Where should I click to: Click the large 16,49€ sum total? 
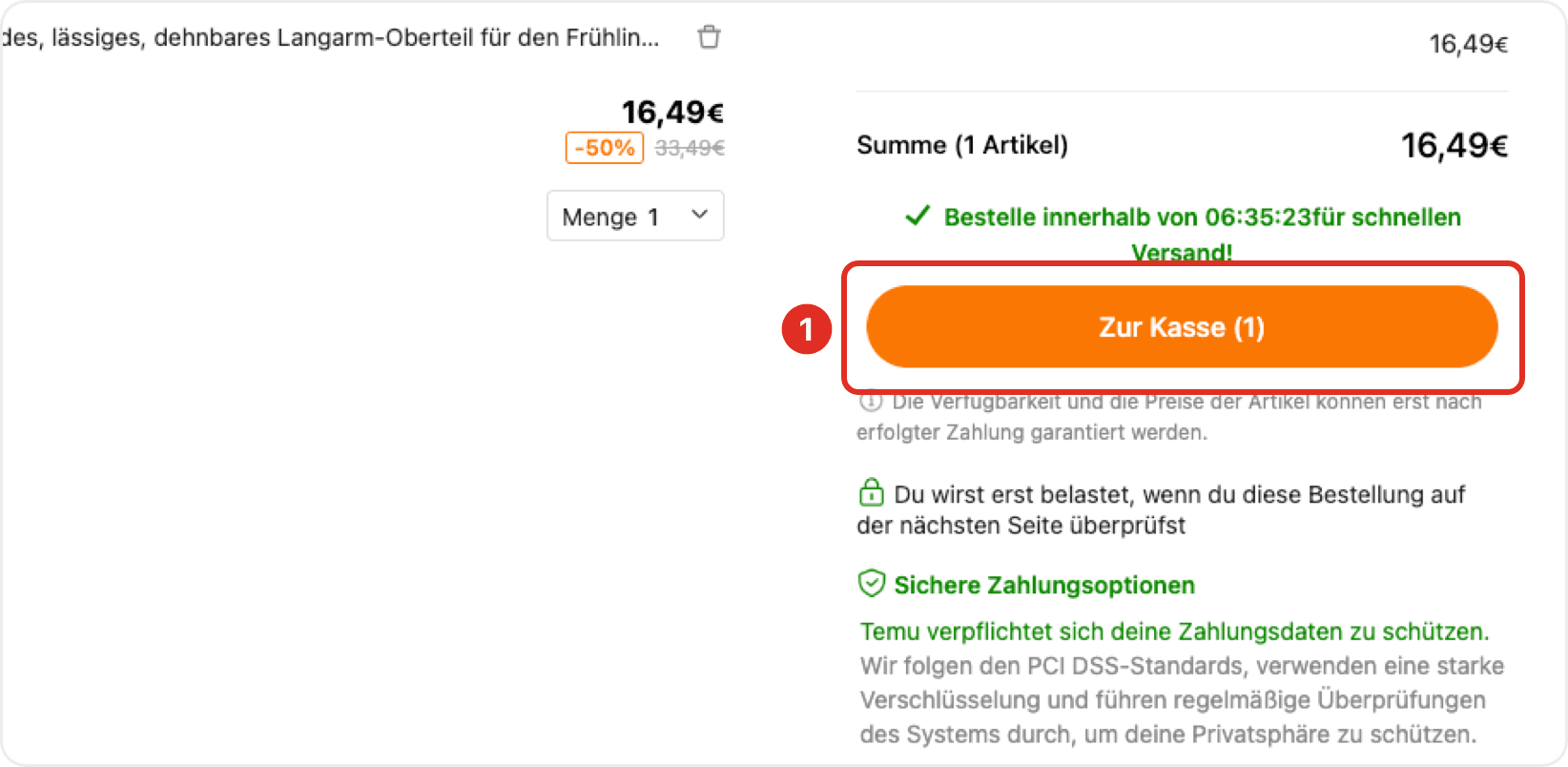pos(1454,146)
